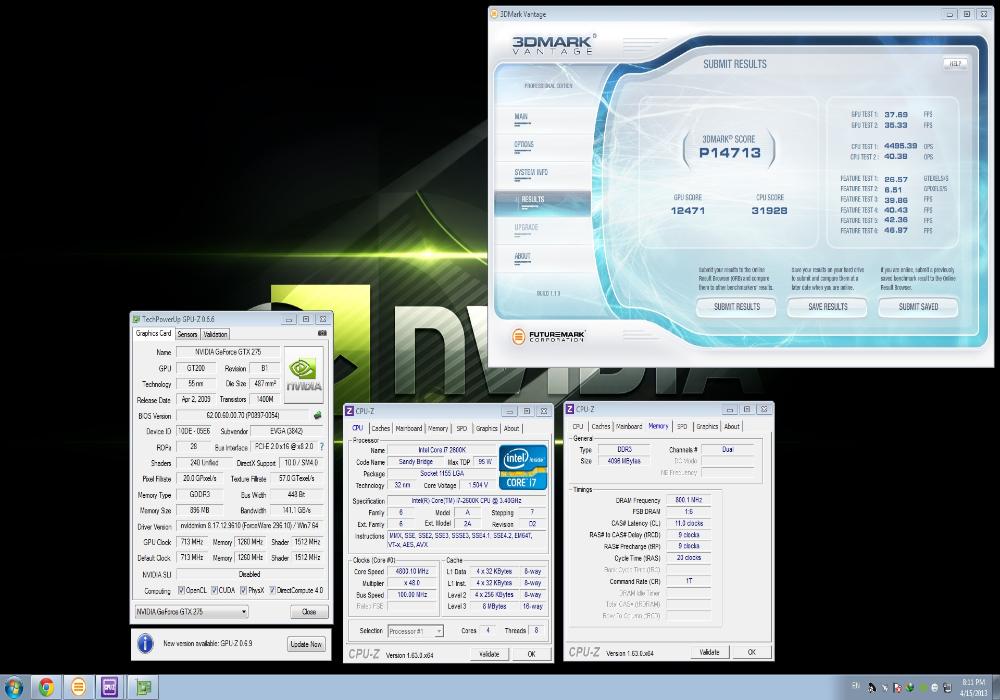The height and width of the screenshot is (700, 1000).
Task: Click Validate in CPU-Z processor window
Action: pos(489,654)
